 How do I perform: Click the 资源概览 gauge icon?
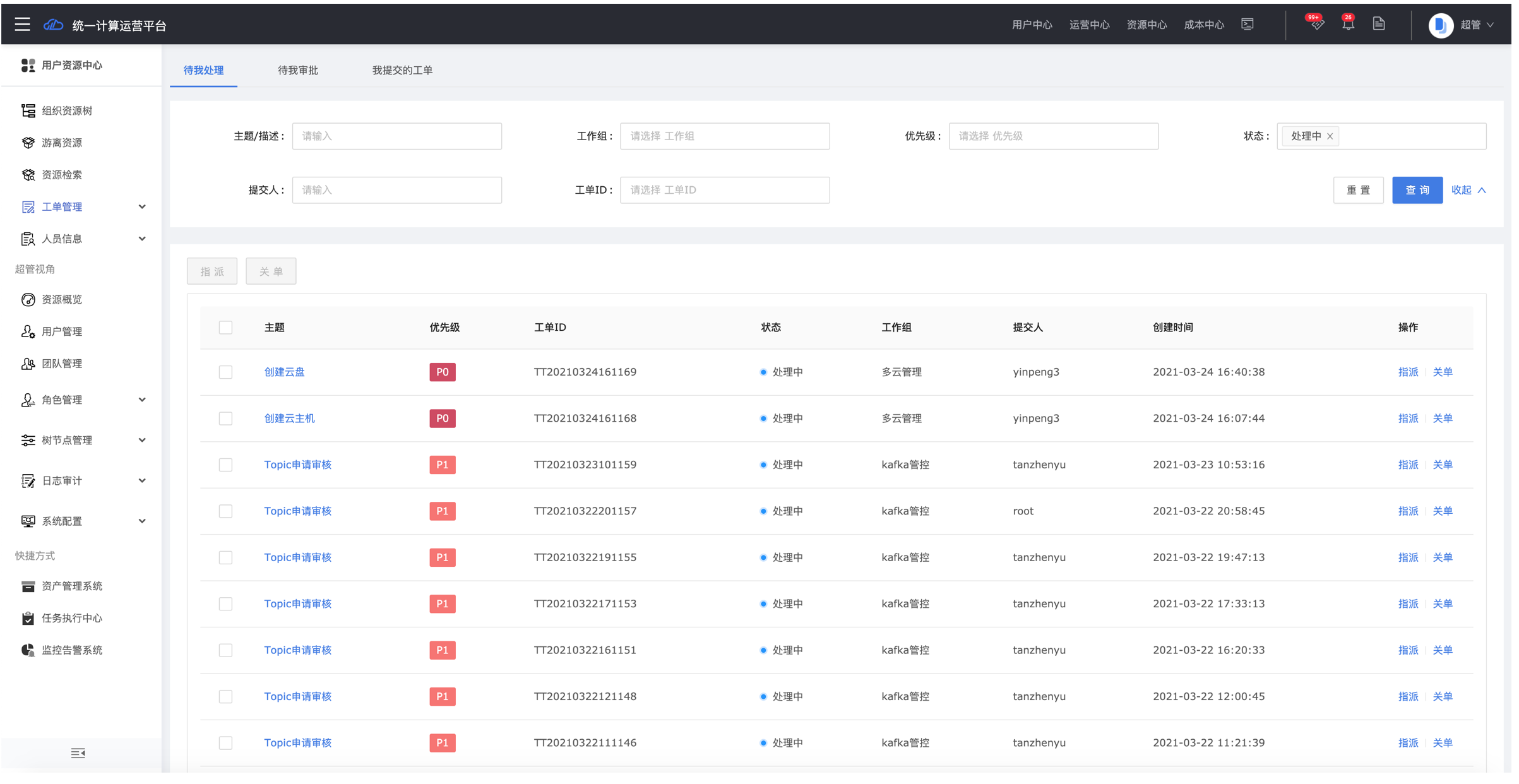[x=28, y=299]
